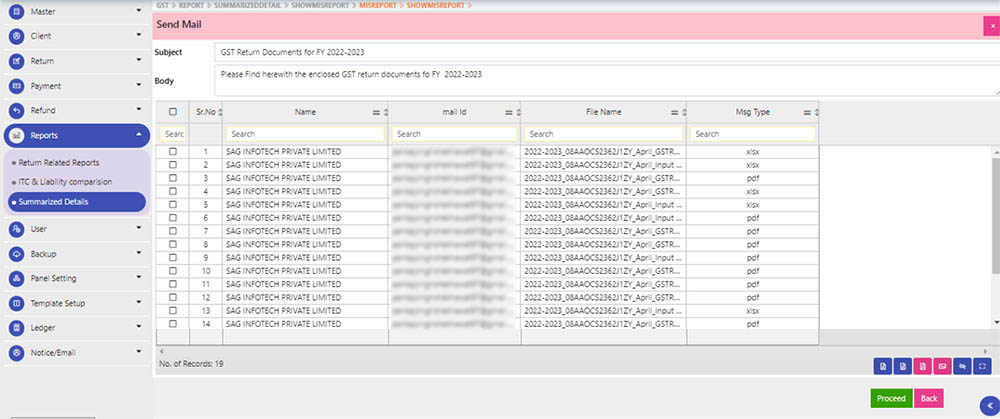Expand the Master menu arrow

(x=138, y=10)
